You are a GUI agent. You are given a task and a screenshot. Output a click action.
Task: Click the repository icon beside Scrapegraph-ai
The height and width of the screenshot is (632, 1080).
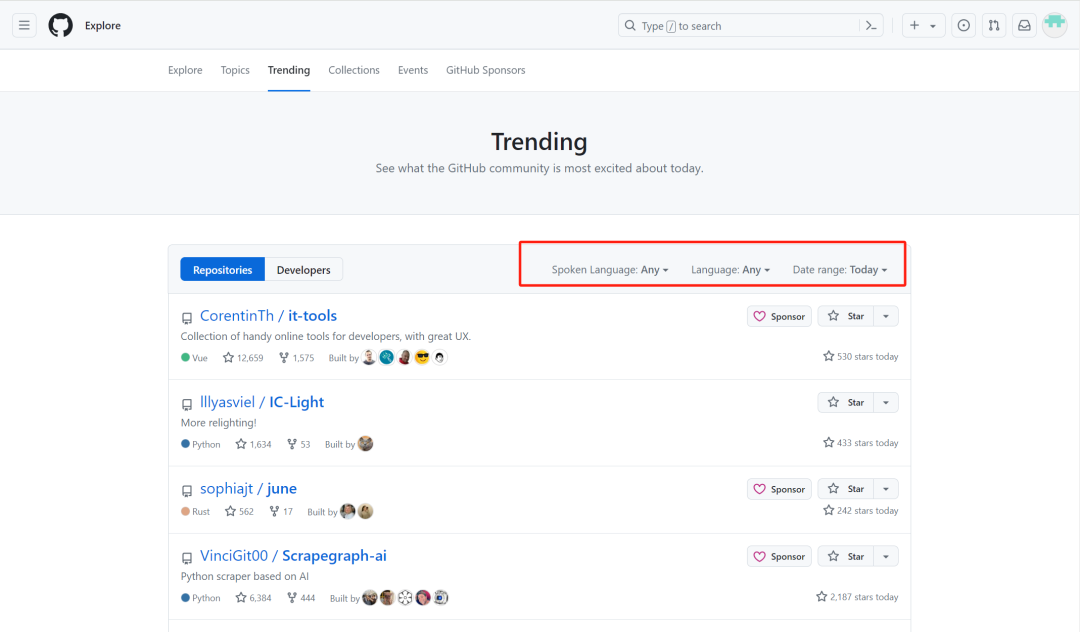point(187,558)
